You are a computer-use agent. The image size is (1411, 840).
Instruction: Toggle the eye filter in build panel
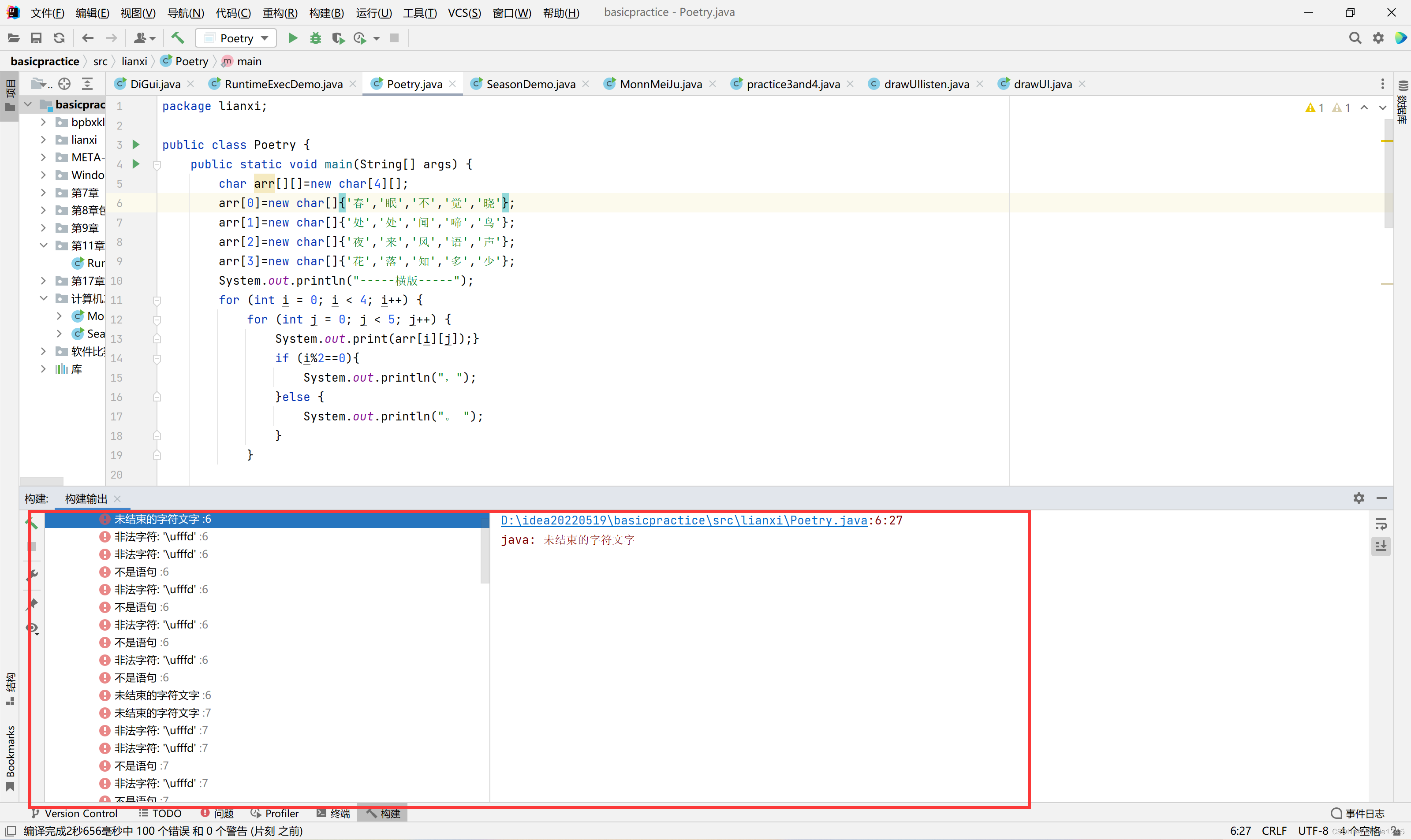pos(33,628)
